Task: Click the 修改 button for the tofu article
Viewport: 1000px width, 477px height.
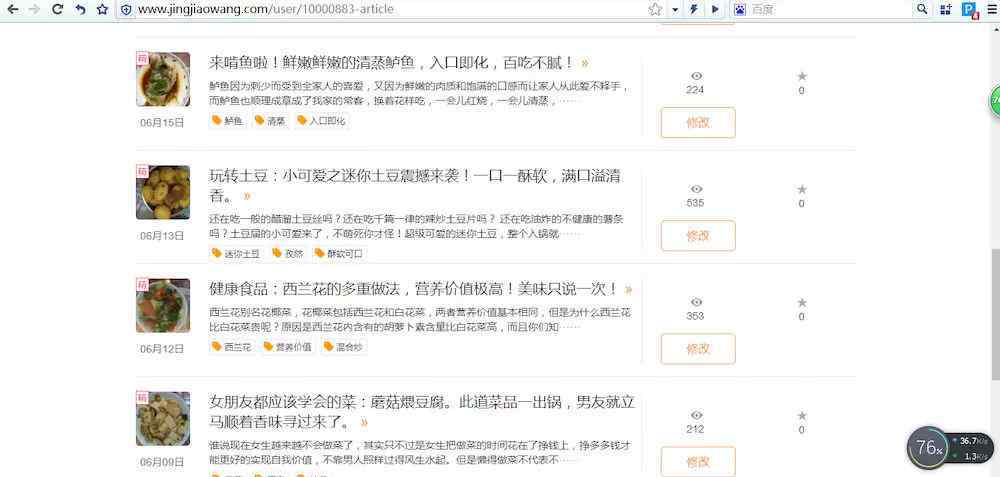Action: tap(698, 462)
